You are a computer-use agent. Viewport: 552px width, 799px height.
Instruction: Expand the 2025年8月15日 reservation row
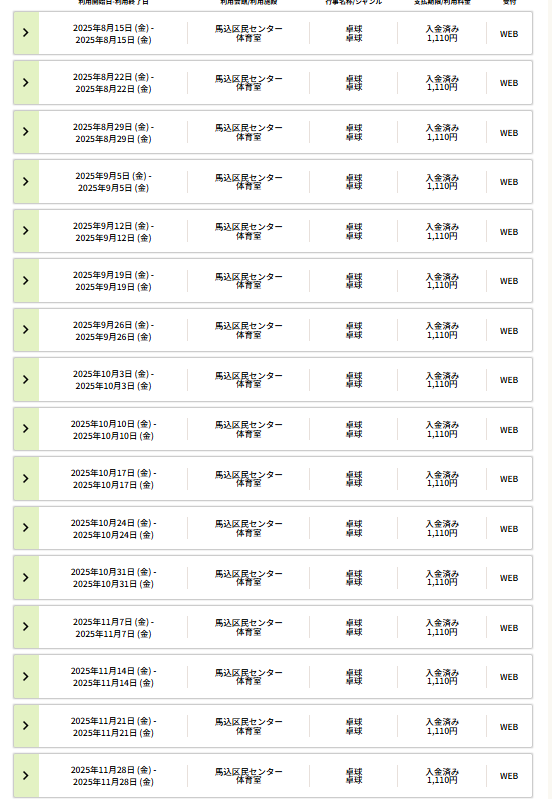pos(26,33)
